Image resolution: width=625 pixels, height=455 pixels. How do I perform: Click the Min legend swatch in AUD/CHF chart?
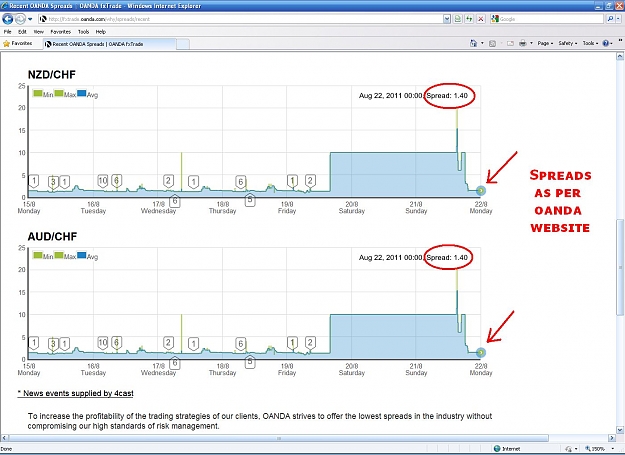click(x=38, y=255)
